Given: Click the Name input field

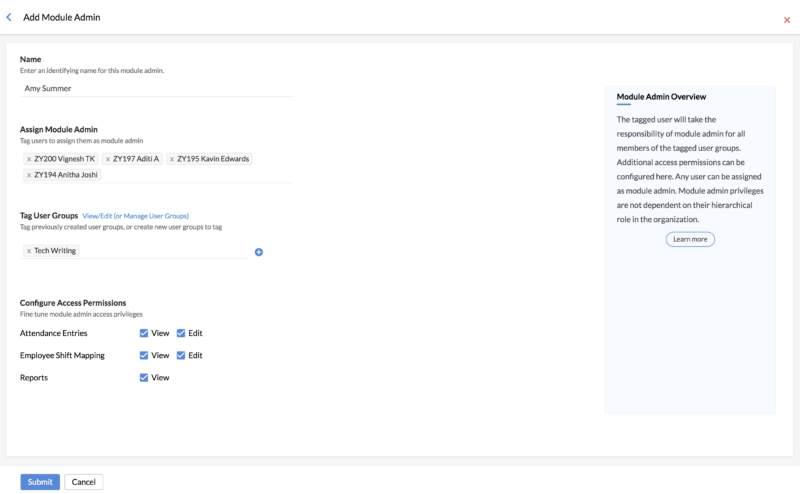Looking at the screenshot, I should point(155,88).
